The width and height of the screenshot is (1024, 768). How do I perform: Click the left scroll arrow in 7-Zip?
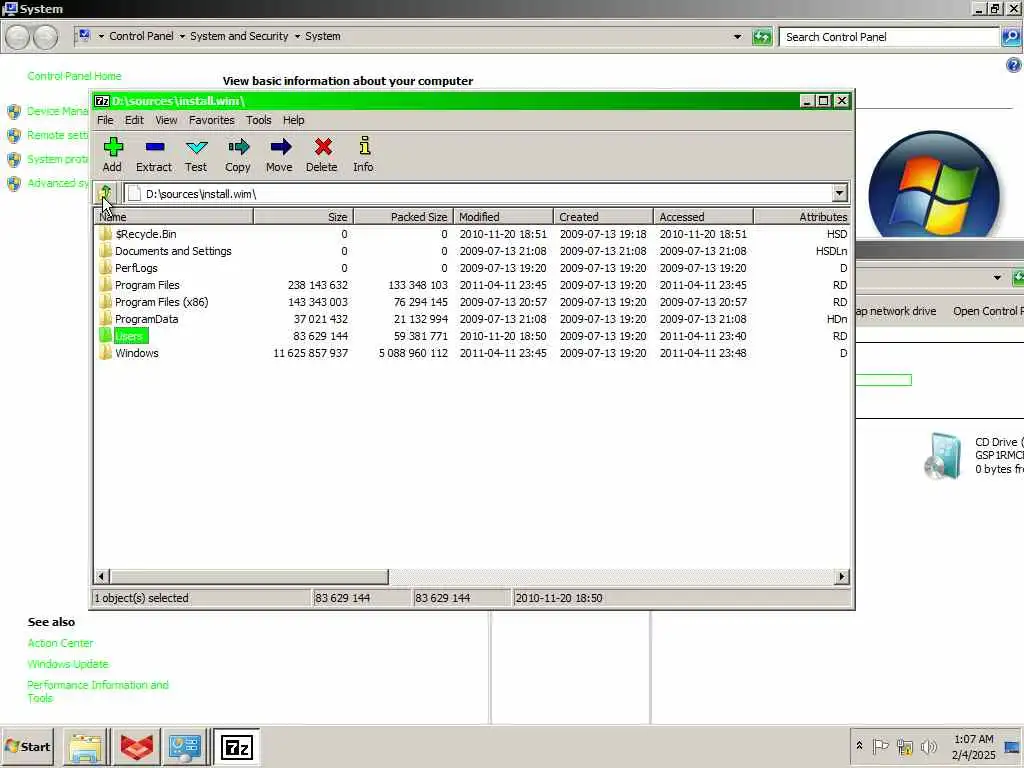101,577
